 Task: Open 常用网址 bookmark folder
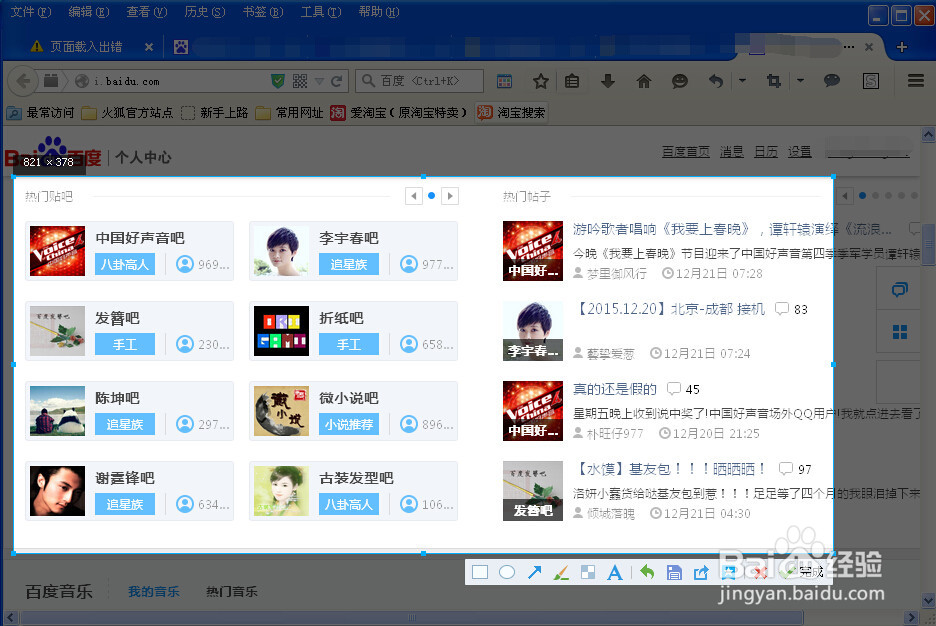coord(289,112)
